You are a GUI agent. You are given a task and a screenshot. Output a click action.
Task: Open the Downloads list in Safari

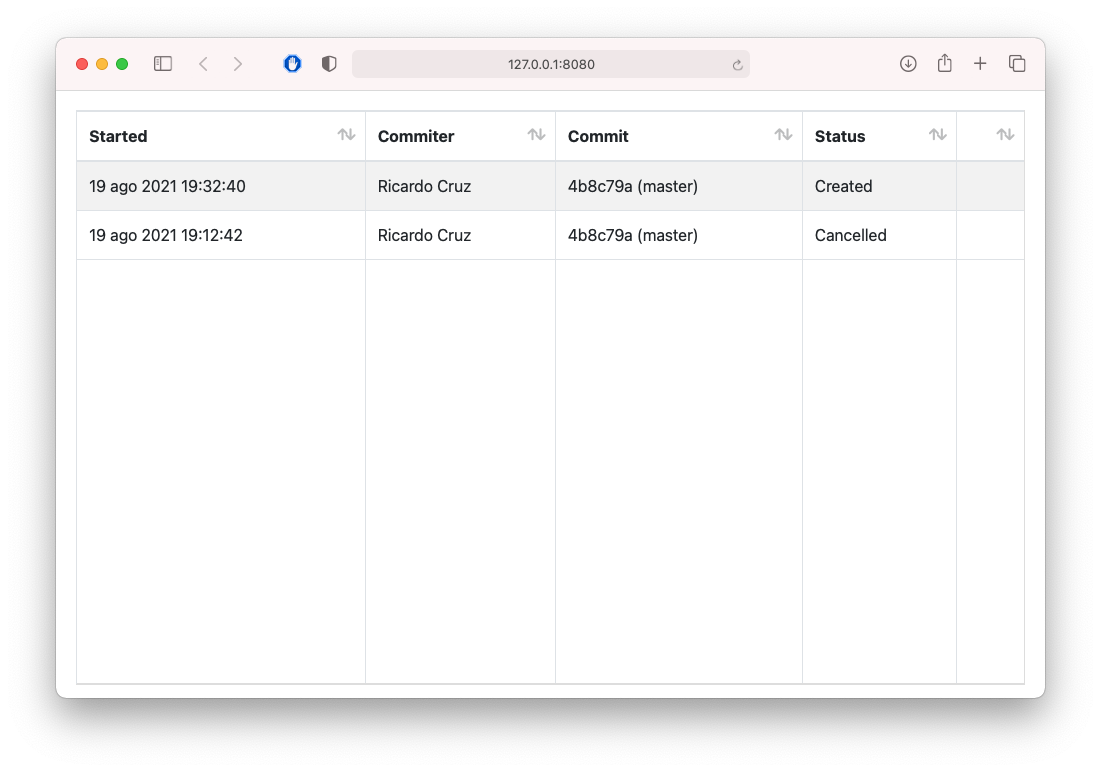click(908, 63)
